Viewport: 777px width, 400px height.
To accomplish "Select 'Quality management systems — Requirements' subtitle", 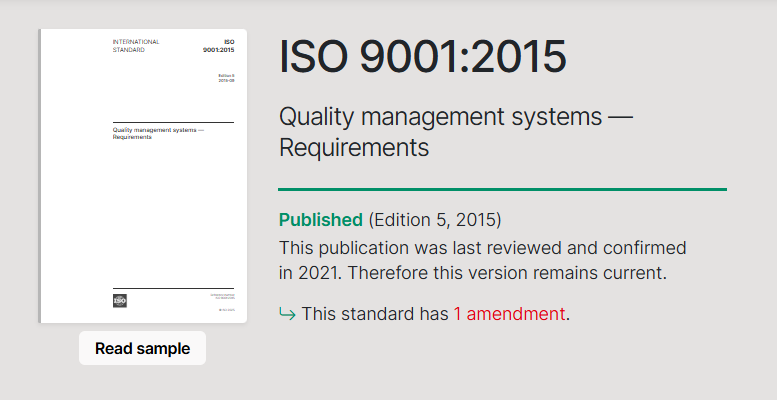I will 456,132.
